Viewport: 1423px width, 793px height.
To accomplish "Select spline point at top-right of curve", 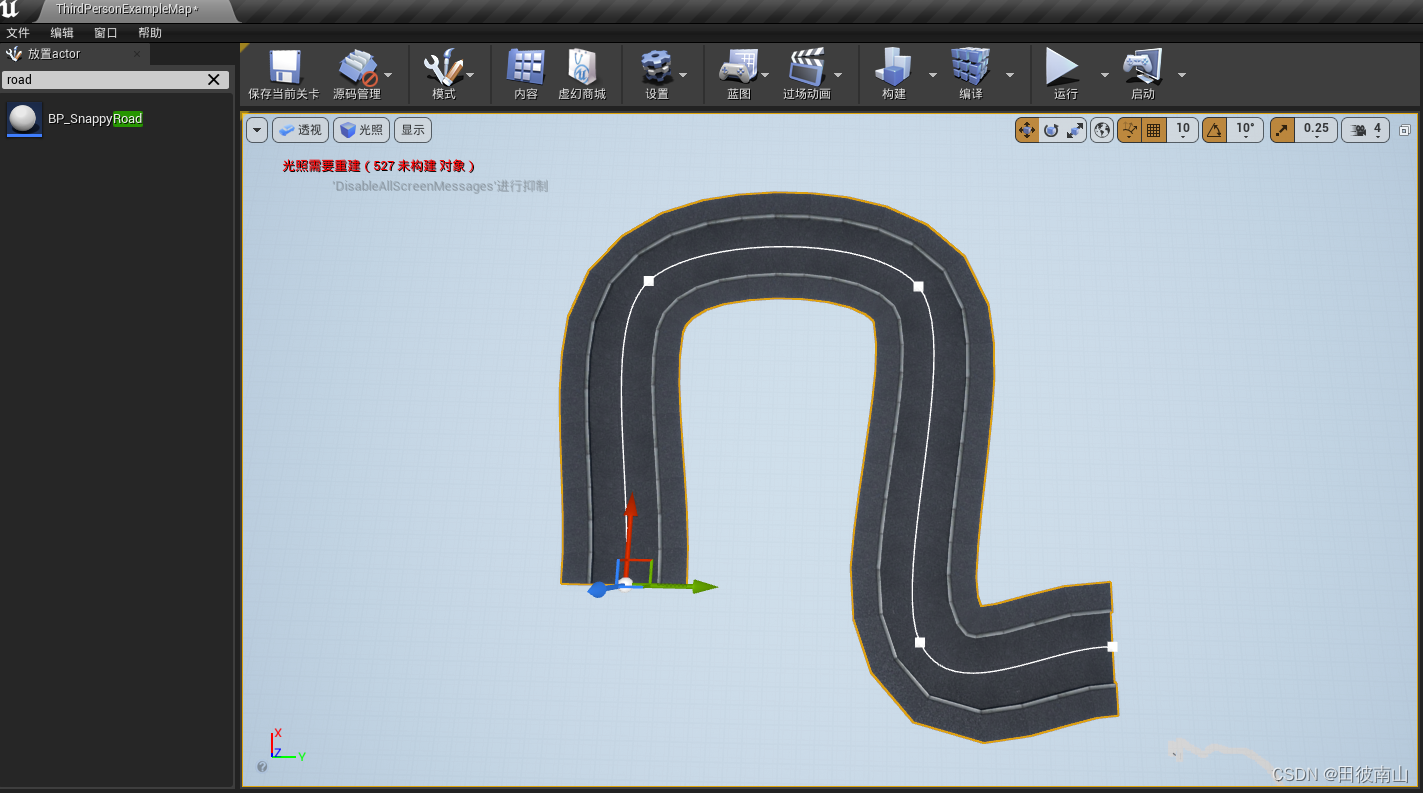I will click(x=918, y=286).
